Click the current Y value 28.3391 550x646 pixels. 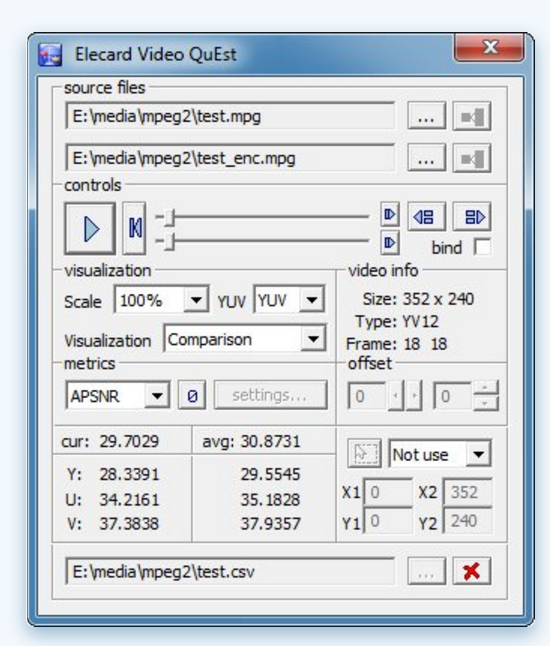(129, 474)
